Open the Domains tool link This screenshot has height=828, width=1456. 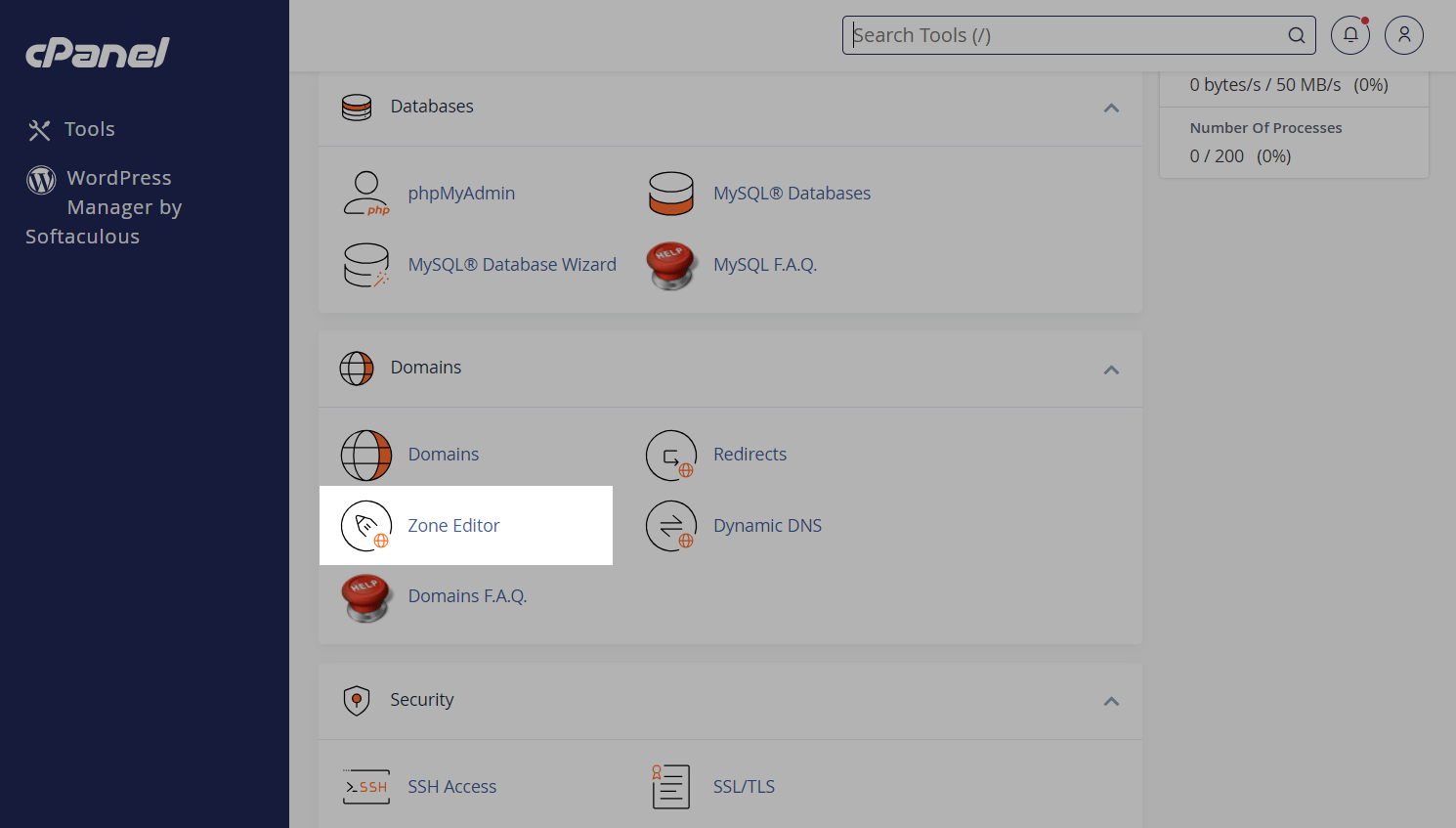(444, 454)
